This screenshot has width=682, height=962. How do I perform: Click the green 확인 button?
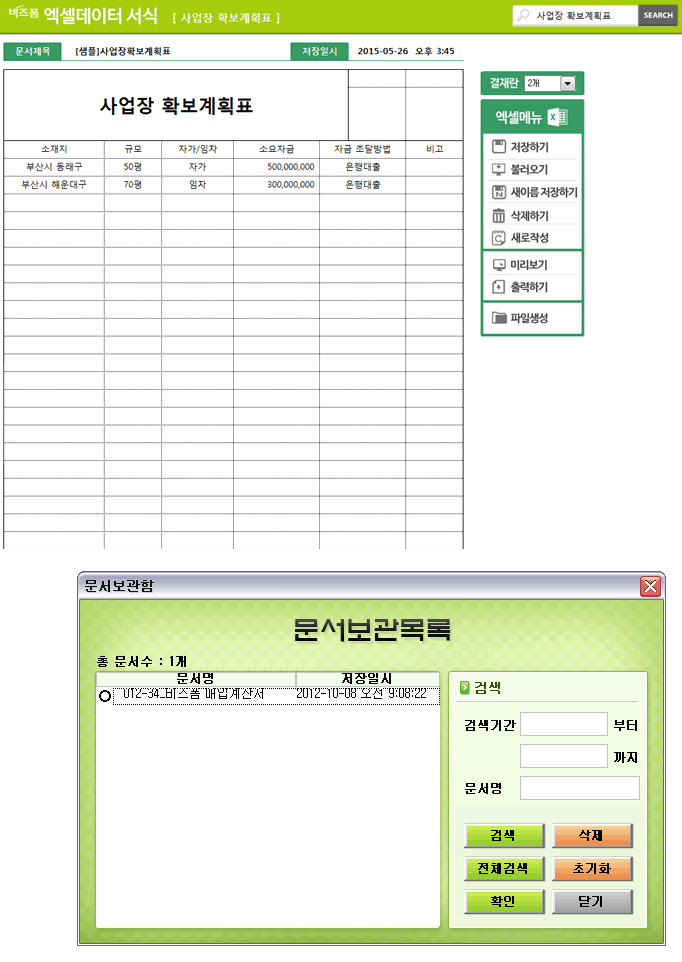click(x=504, y=902)
